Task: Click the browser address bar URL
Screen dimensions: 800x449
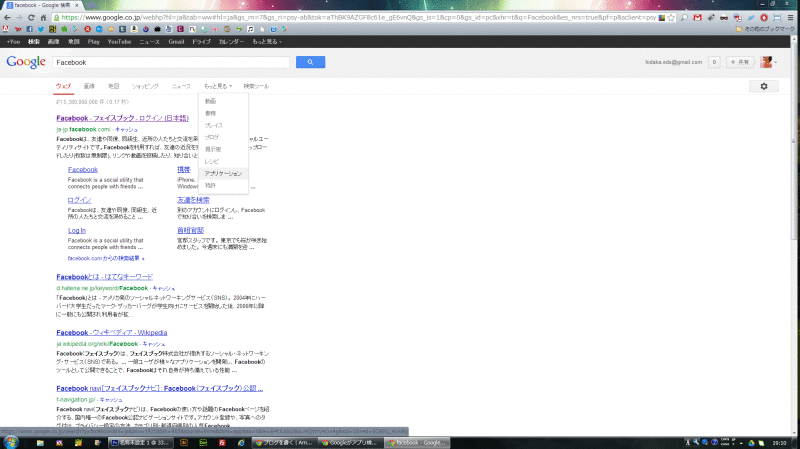Action: (357, 17)
